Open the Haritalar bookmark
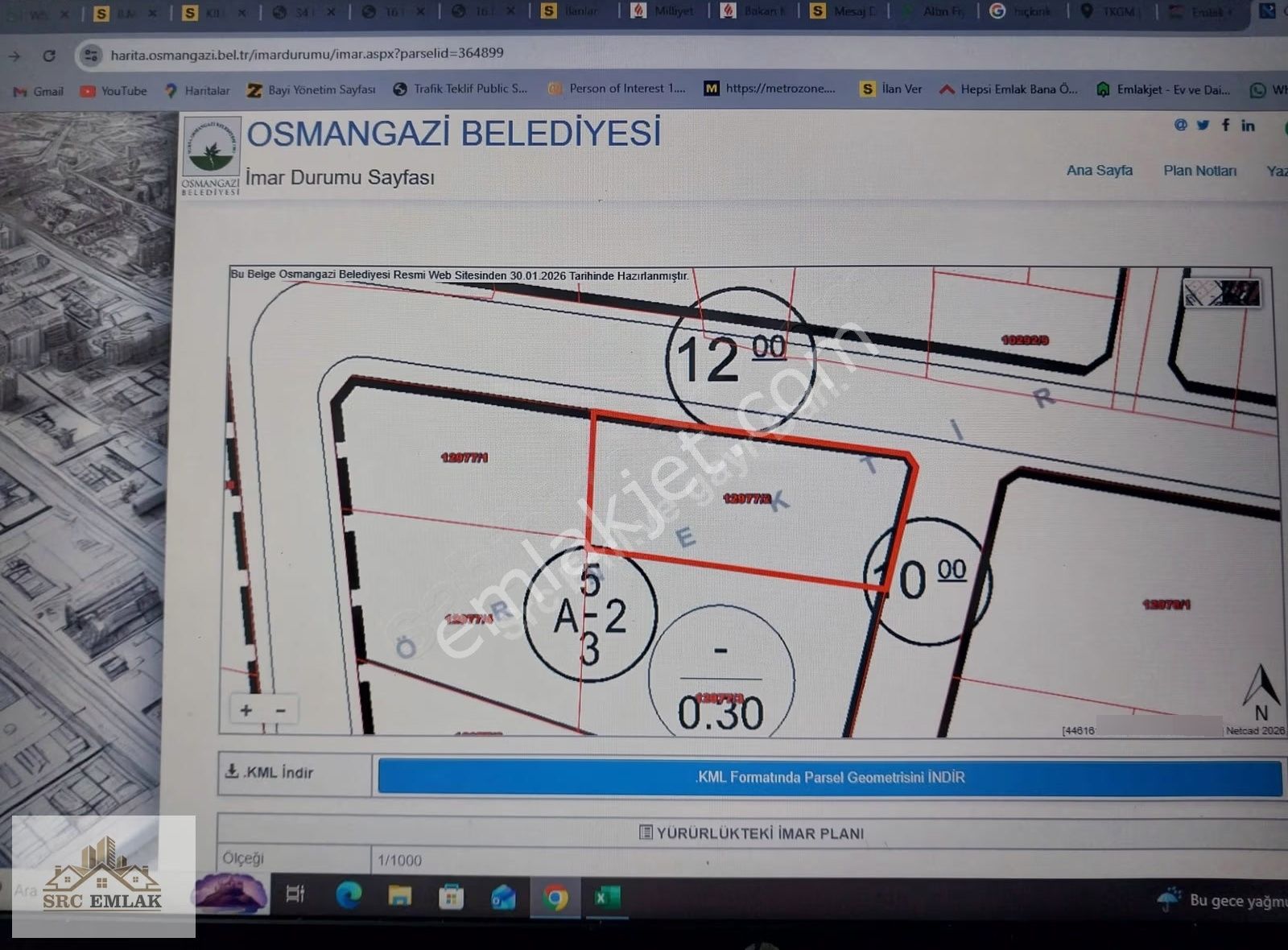The image size is (1288, 950). (x=197, y=90)
